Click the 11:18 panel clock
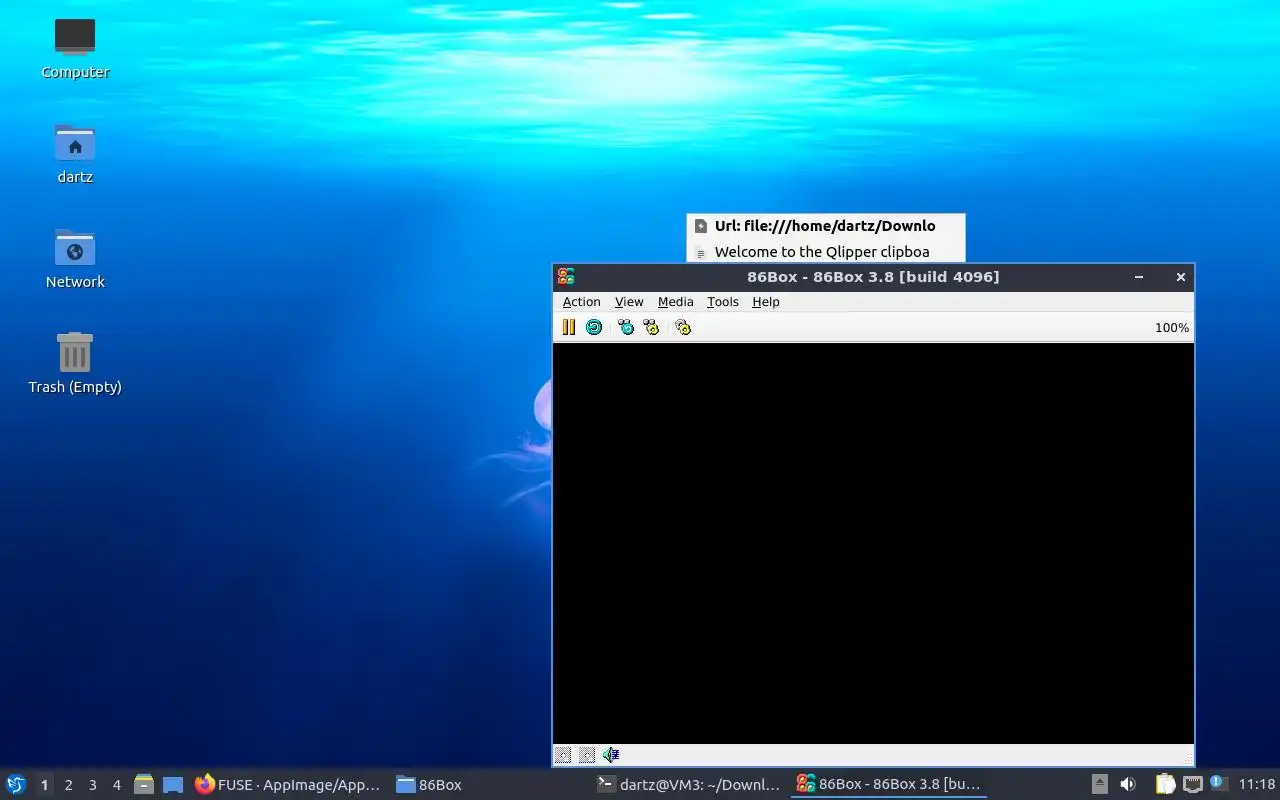 [1257, 785]
